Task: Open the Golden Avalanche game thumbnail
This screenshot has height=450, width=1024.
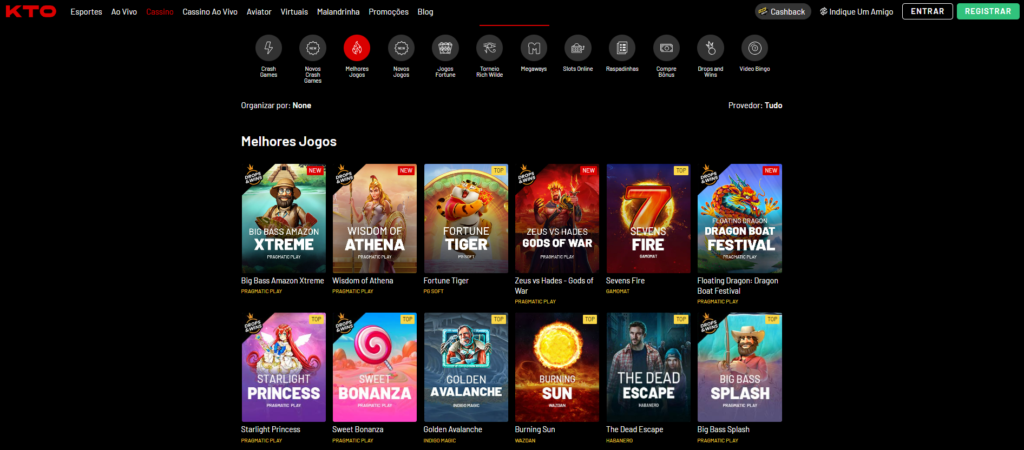Action: [466, 367]
